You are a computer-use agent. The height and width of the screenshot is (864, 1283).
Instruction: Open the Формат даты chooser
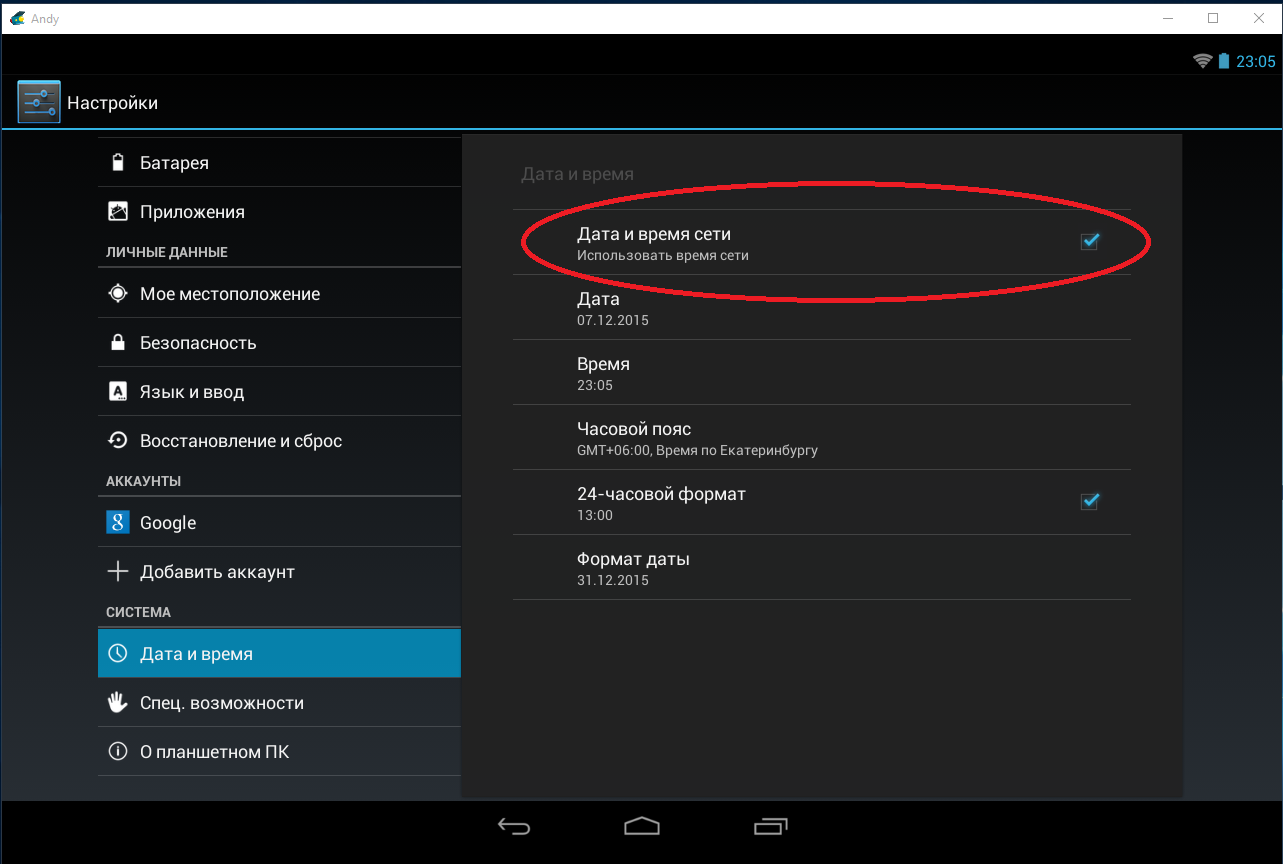coord(822,567)
